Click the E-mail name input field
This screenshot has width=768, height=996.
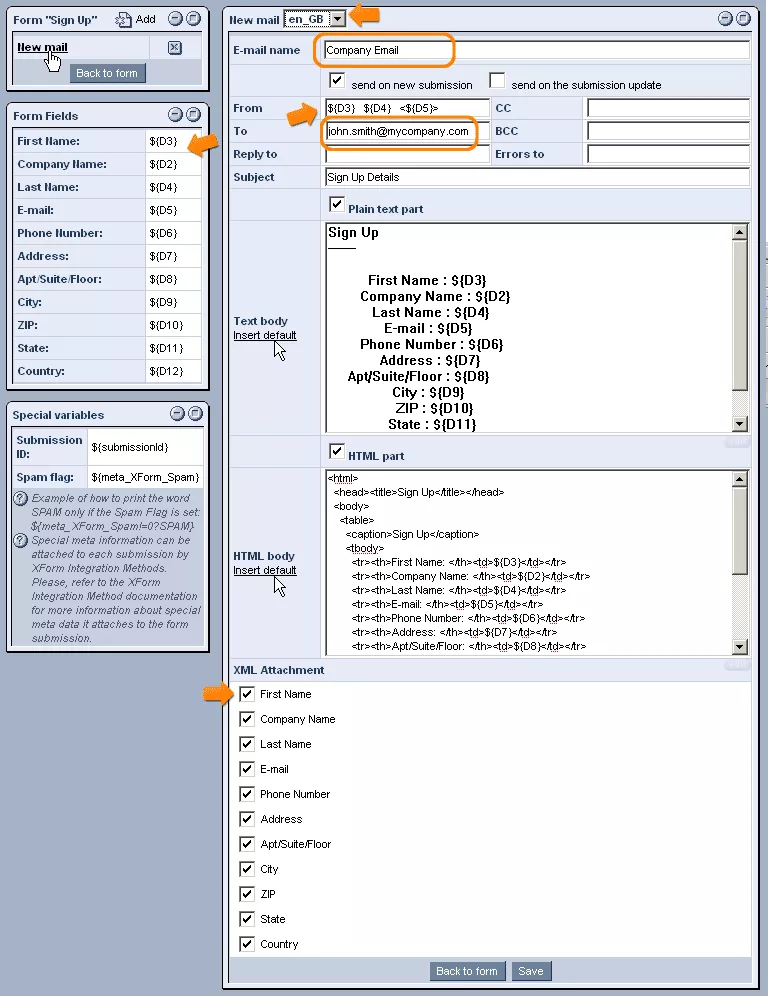pos(537,50)
